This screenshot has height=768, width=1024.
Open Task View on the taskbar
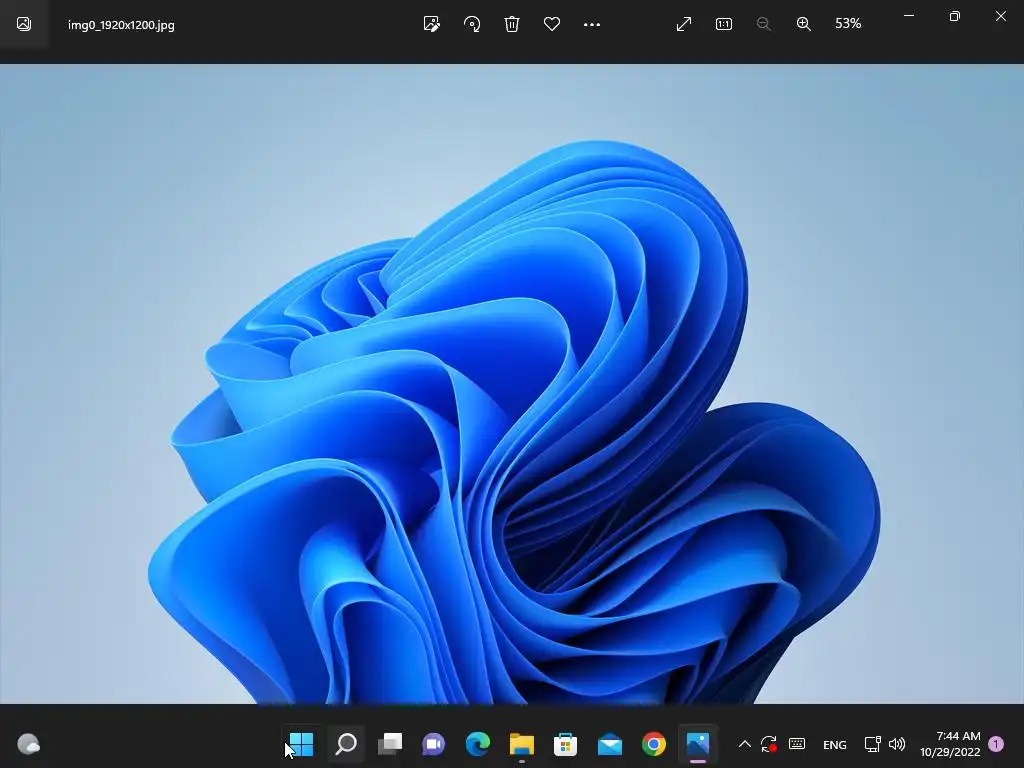tap(390, 744)
